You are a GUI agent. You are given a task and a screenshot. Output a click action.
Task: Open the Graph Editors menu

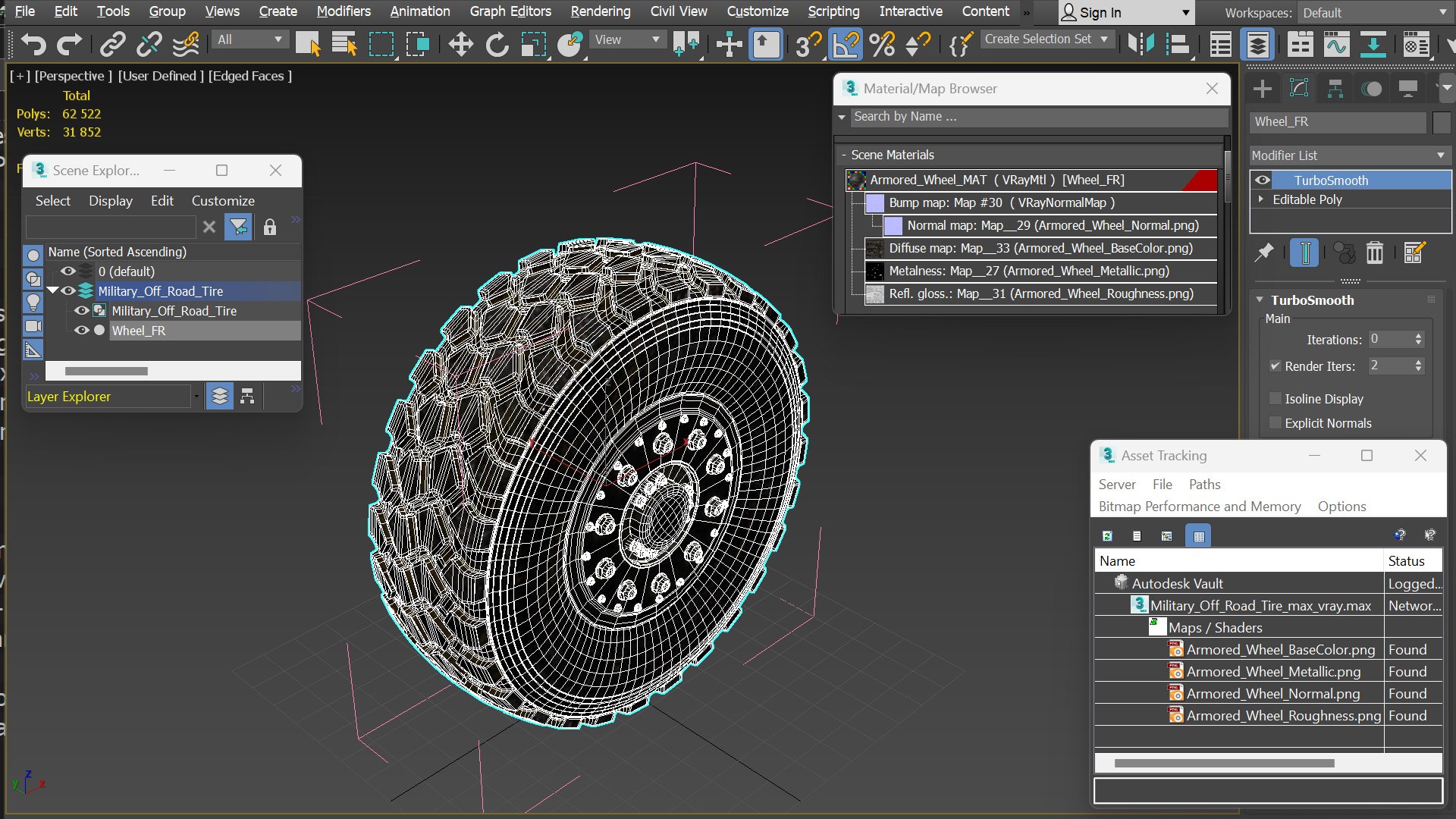pyautogui.click(x=510, y=11)
